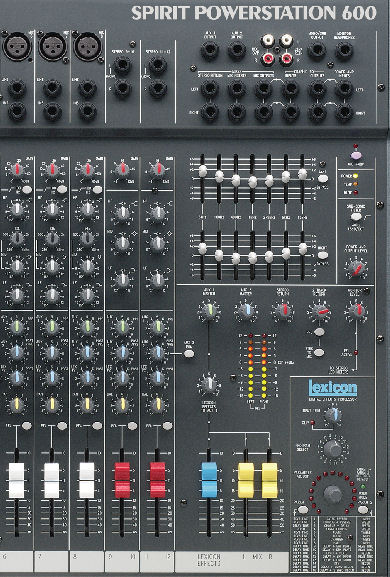Click the leftmost upper graphic EQ slider
This screenshot has height=577, width=390.
click(202, 171)
